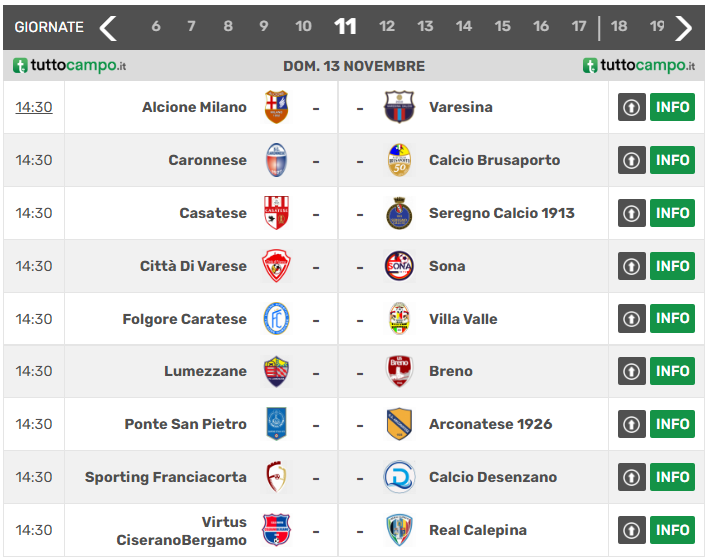Open the Seregno Calcio 1913 team name

tap(501, 213)
